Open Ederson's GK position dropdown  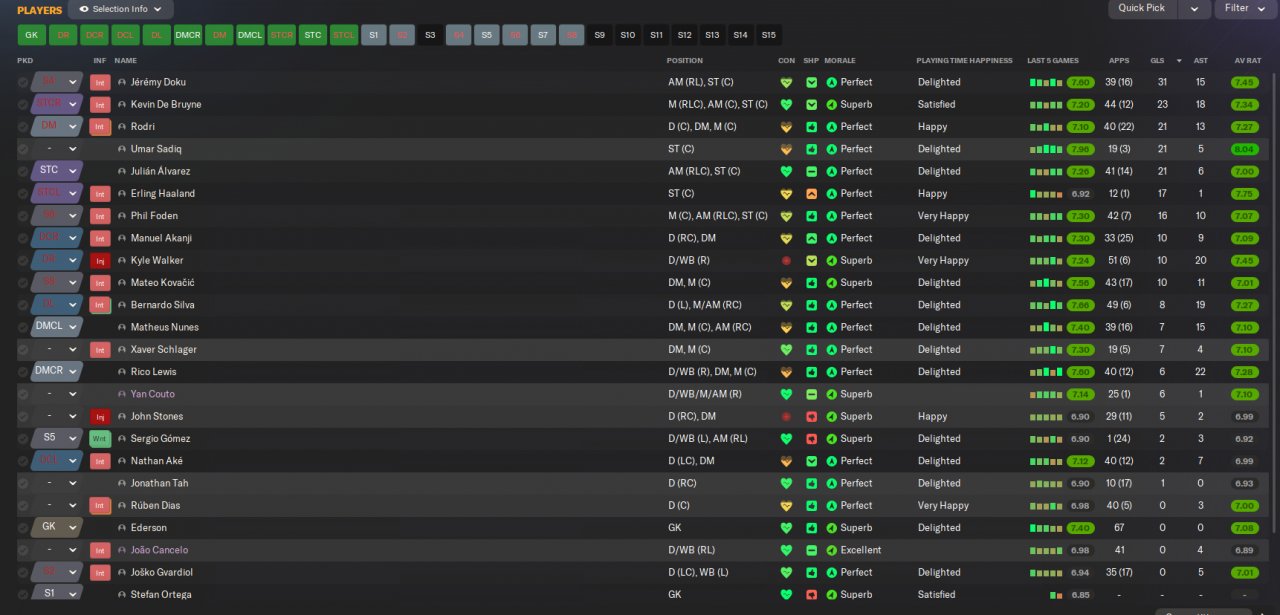pos(56,528)
